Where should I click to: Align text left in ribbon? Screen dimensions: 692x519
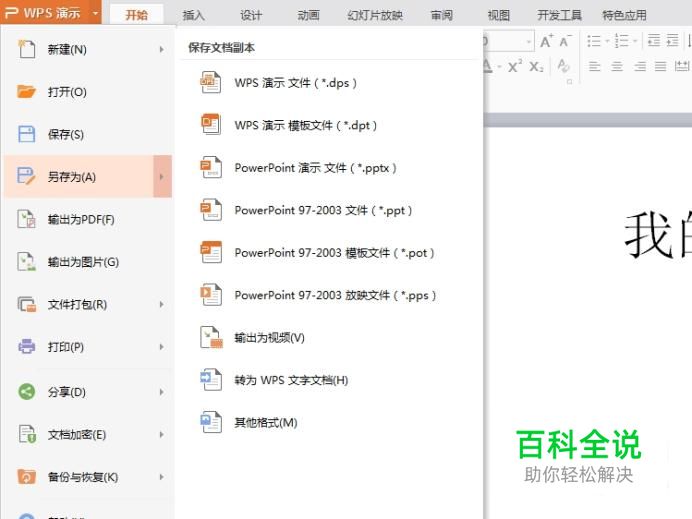(x=594, y=67)
